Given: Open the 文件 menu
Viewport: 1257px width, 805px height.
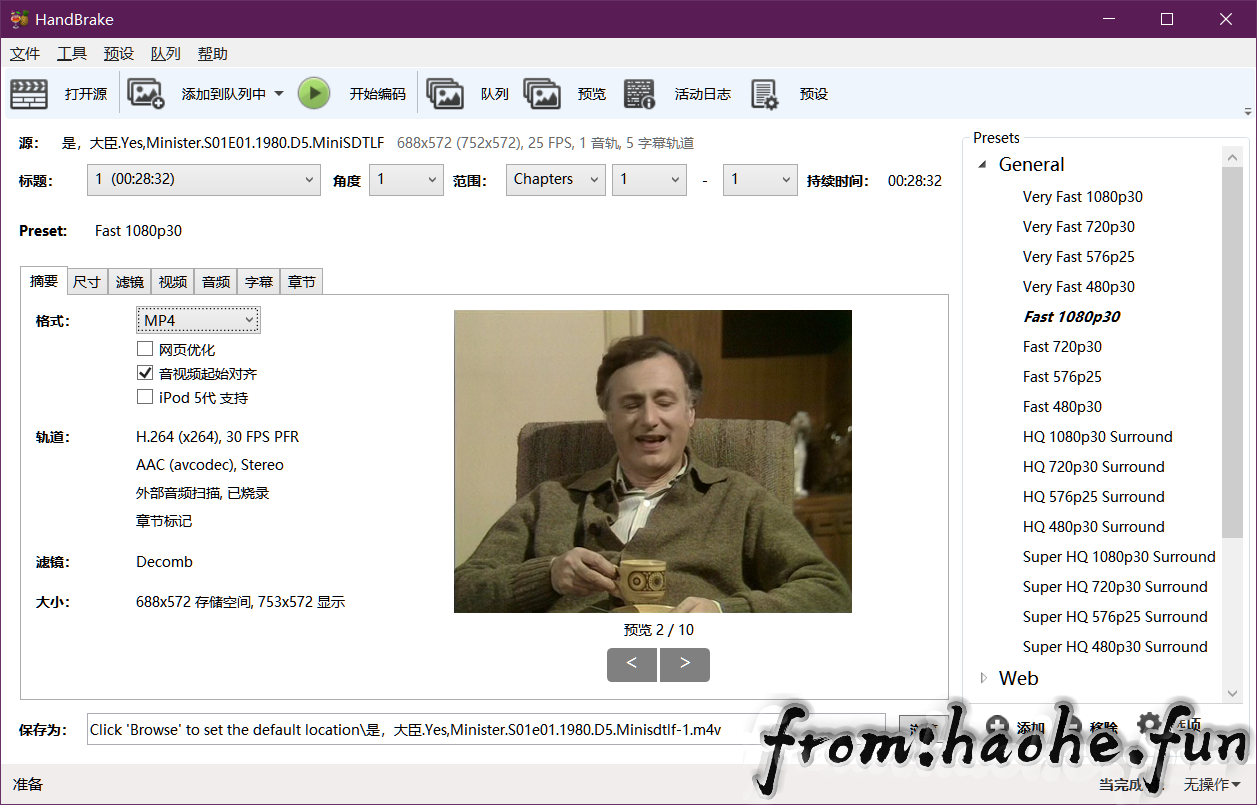Looking at the screenshot, I should (x=25, y=54).
